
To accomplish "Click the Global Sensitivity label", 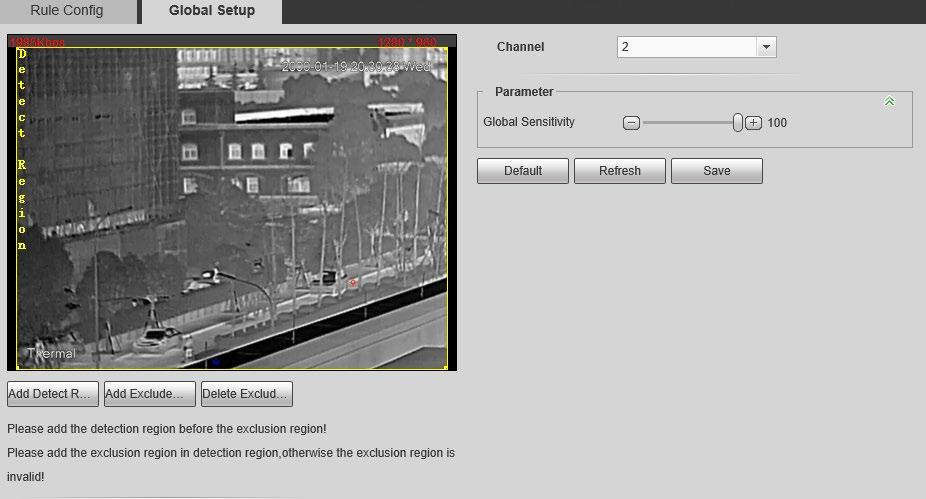I will [529, 122].
